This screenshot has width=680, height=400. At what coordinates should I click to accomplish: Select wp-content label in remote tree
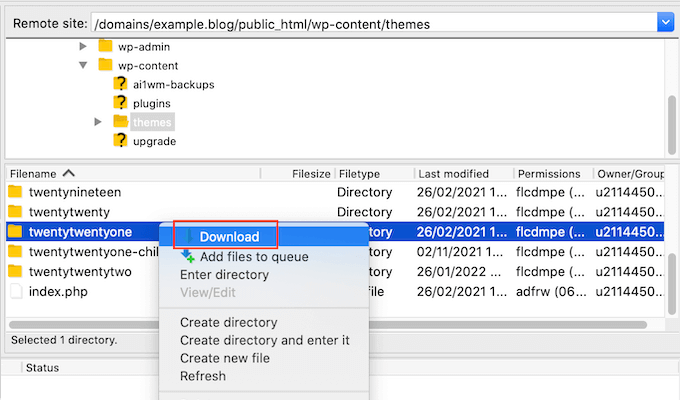(148, 66)
